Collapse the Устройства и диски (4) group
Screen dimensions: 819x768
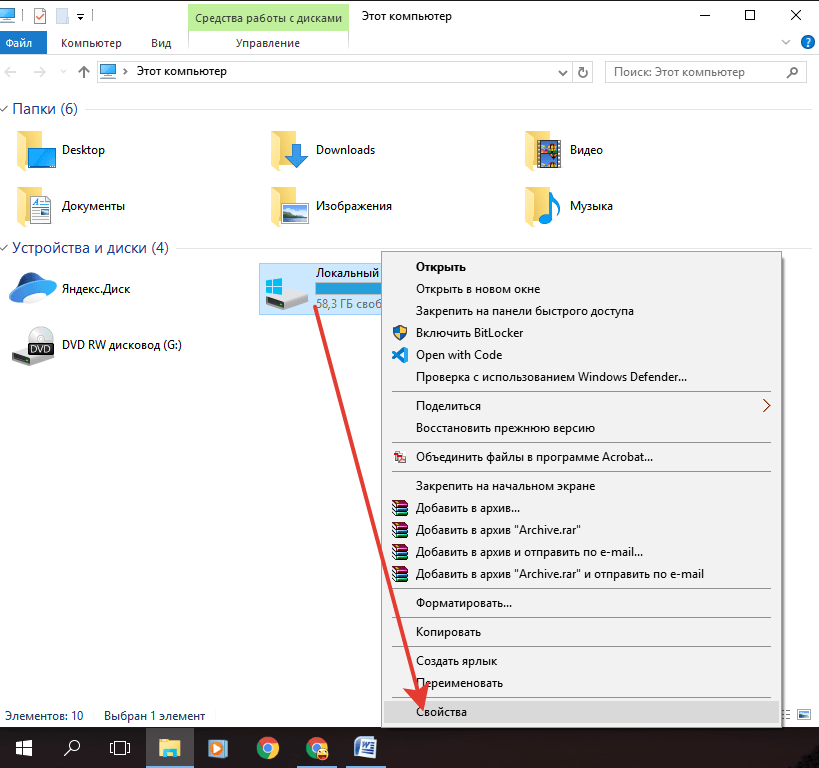(4, 248)
